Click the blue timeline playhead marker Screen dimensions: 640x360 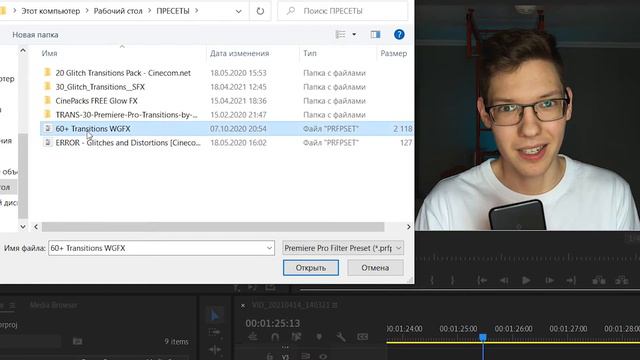tap(483, 337)
